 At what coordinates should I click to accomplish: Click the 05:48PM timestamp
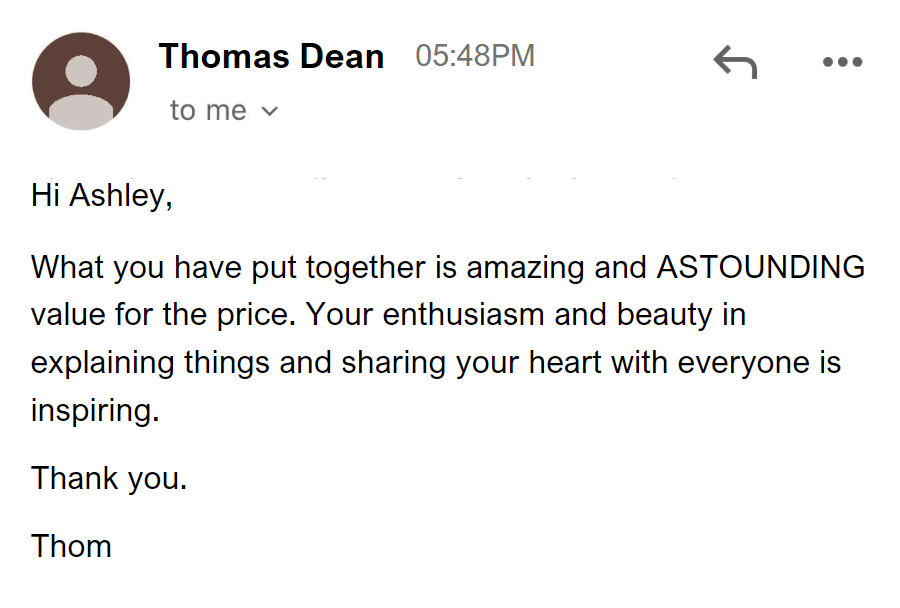[475, 57]
